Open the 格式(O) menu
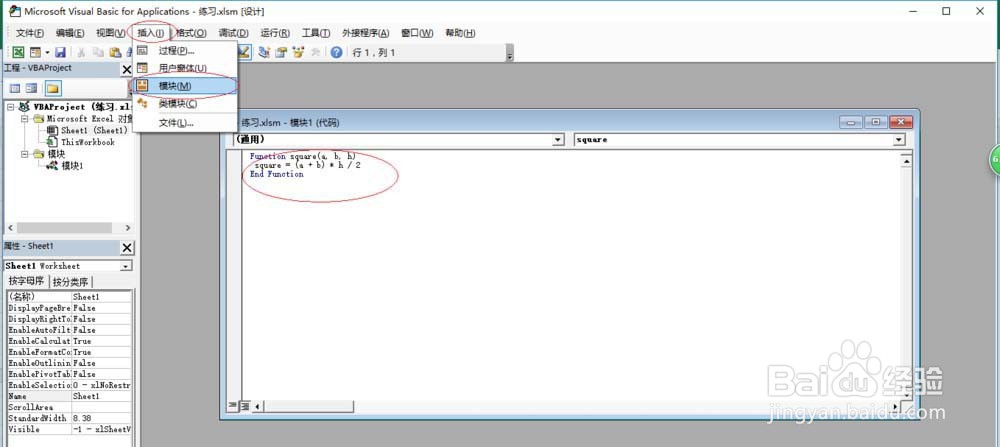The image size is (1000, 447). pyautogui.click(x=191, y=33)
